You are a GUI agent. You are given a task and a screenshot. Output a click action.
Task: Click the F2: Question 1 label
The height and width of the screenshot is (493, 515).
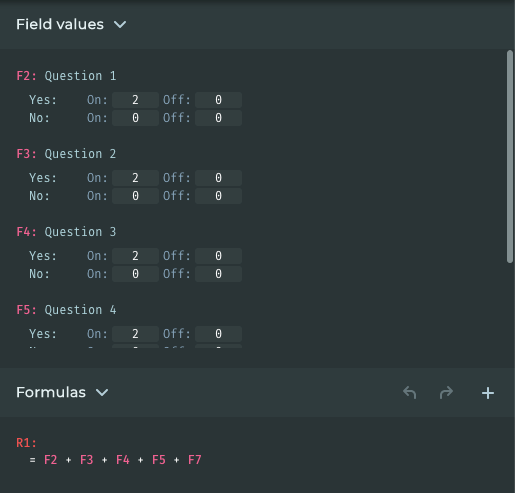click(x=66, y=76)
